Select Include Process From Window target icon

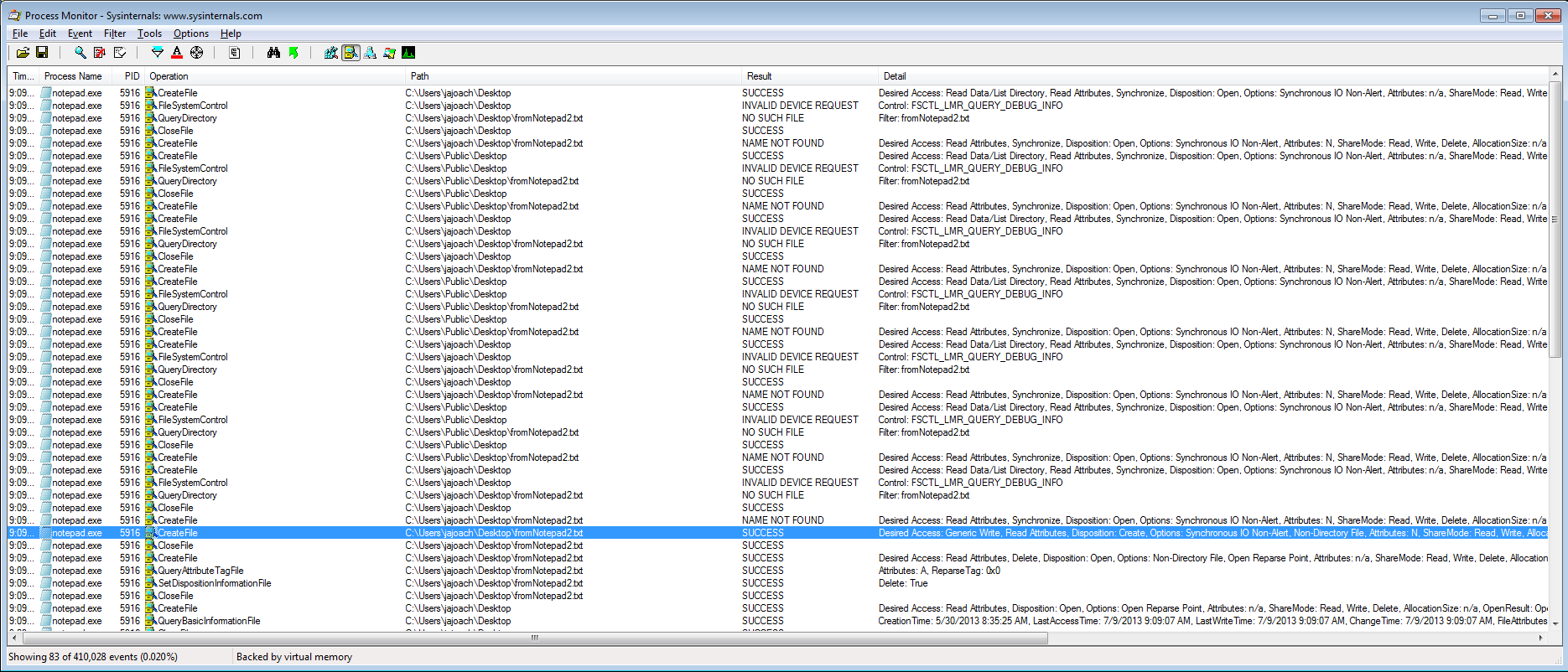coord(196,53)
